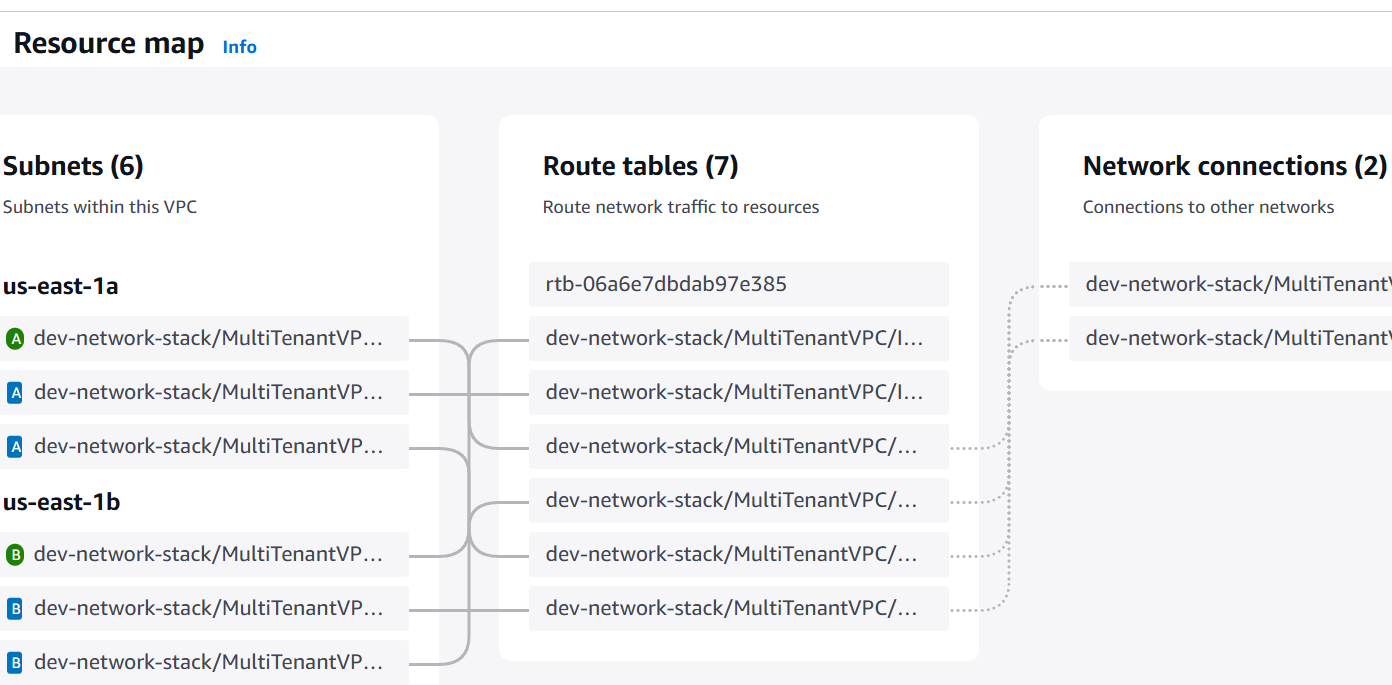The width and height of the screenshot is (1392, 685).
Task: Select the route table directly below rtb-06a6e7dbdab97e385
Action: 739,338
